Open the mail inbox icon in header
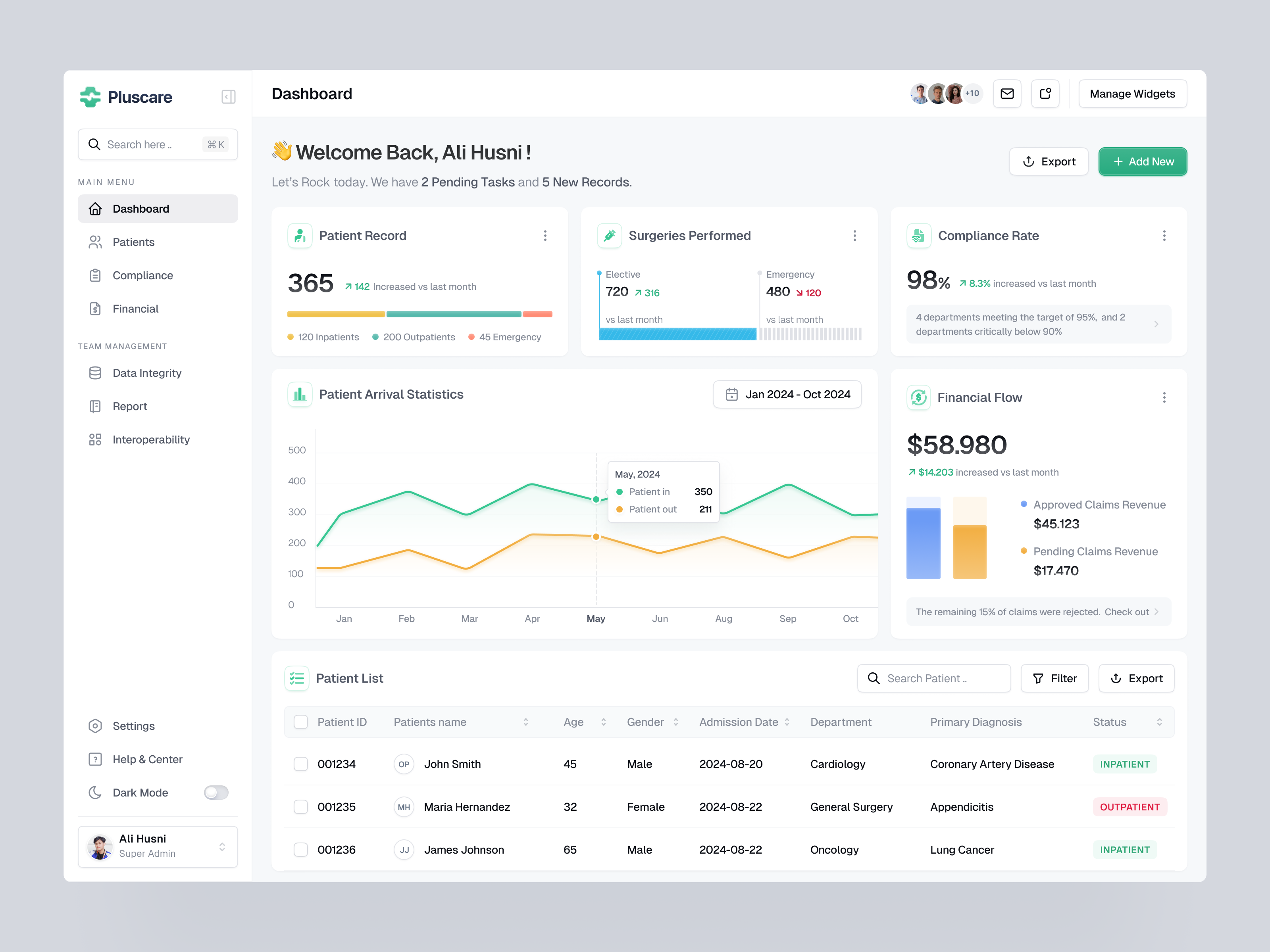 1007,93
